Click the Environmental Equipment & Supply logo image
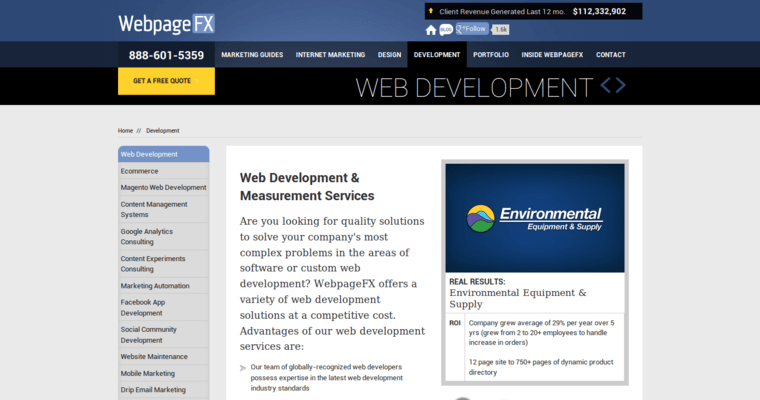The height and width of the screenshot is (400, 760). pos(535,218)
